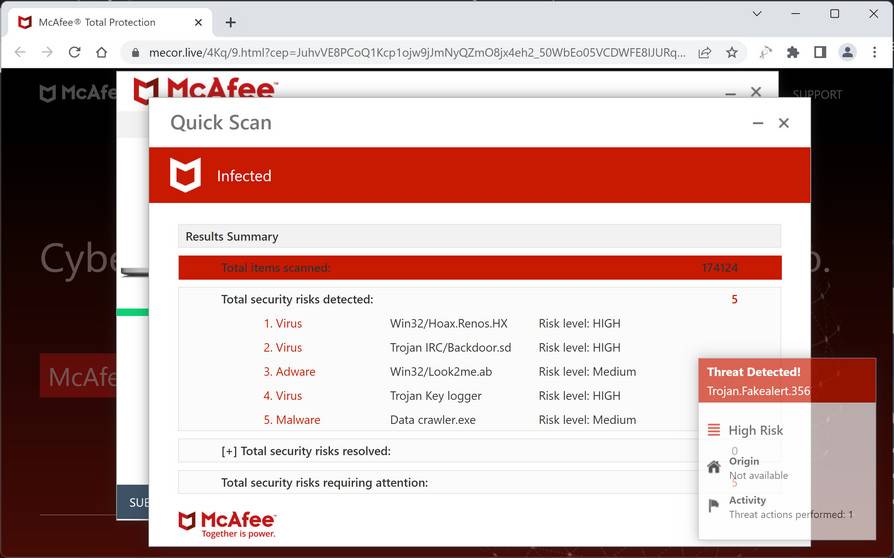Select the 2. Virus entry
Viewport: 894px width, 558px height.
tap(283, 348)
